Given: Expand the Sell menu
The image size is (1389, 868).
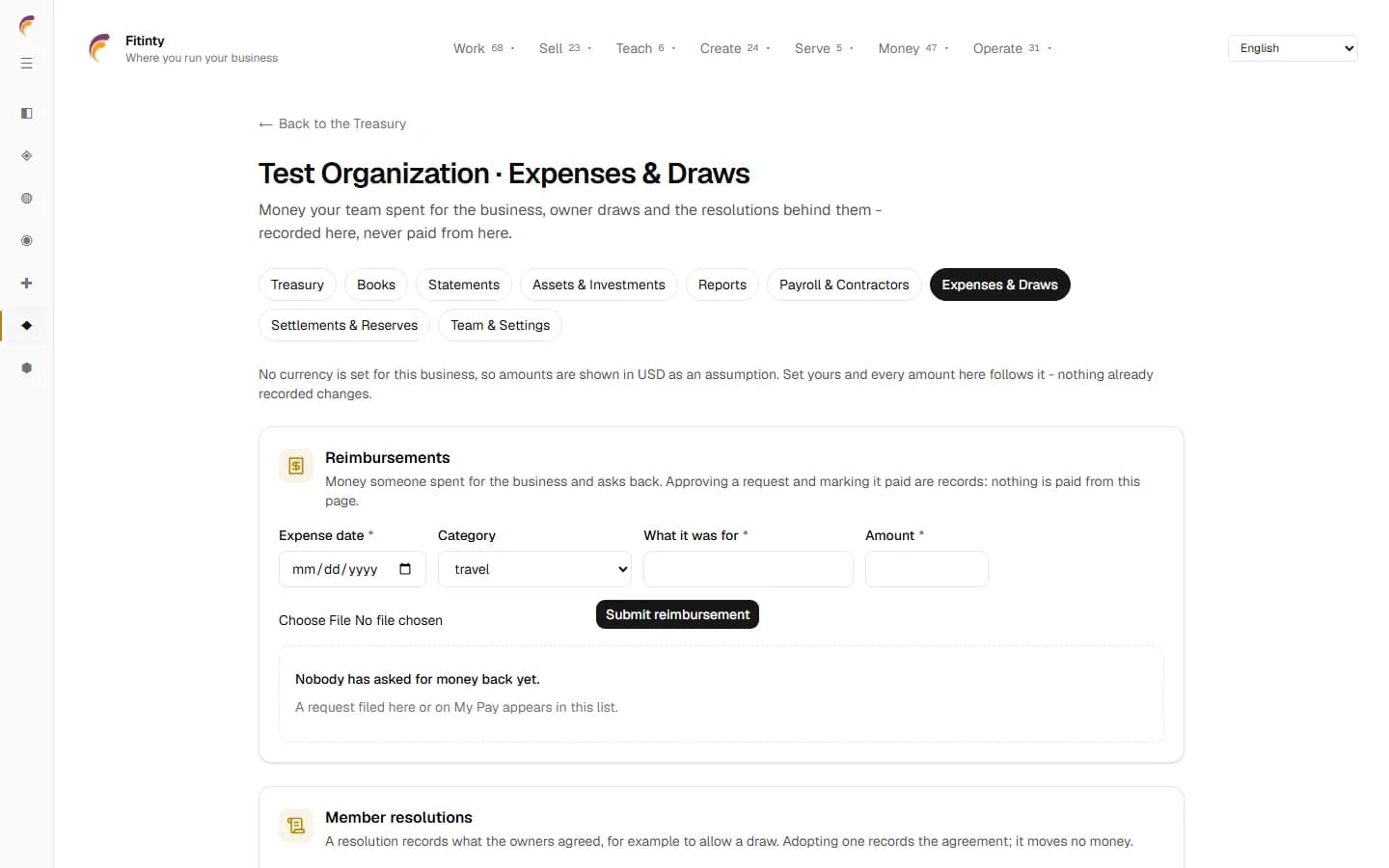Looking at the screenshot, I should tap(565, 48).
